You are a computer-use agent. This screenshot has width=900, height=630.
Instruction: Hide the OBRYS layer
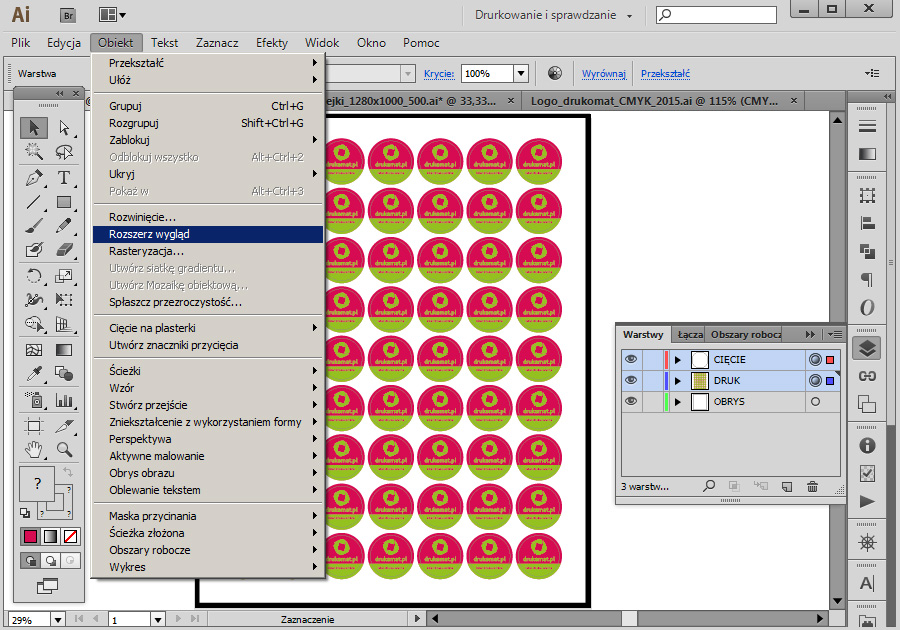coord(631,401)
